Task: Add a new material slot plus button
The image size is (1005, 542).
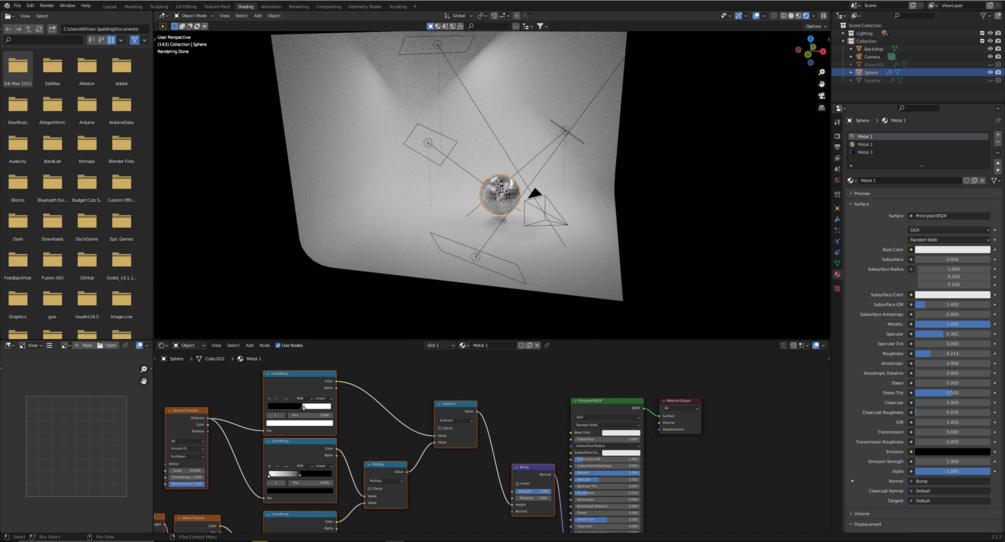Action: click(x=997, y=136)
